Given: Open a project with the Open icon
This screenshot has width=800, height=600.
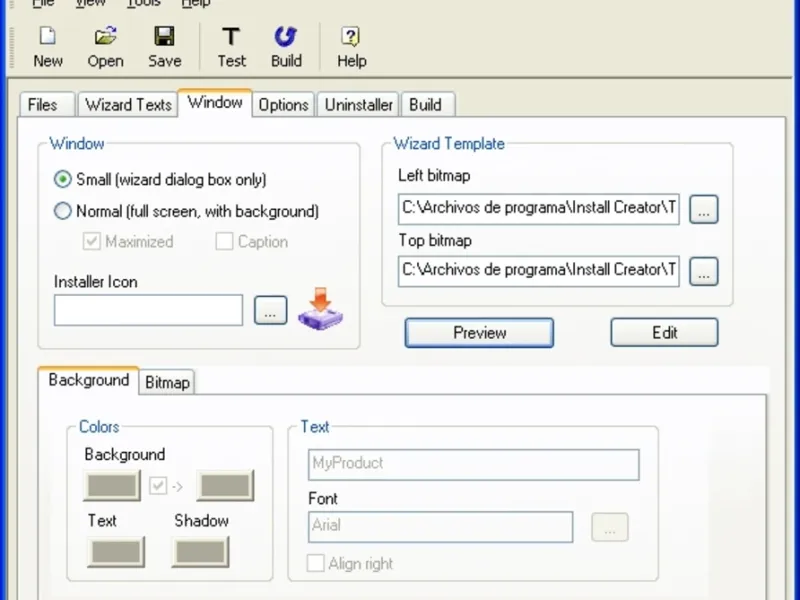Looking at the screenshot, I should click(x=106, y=37).
